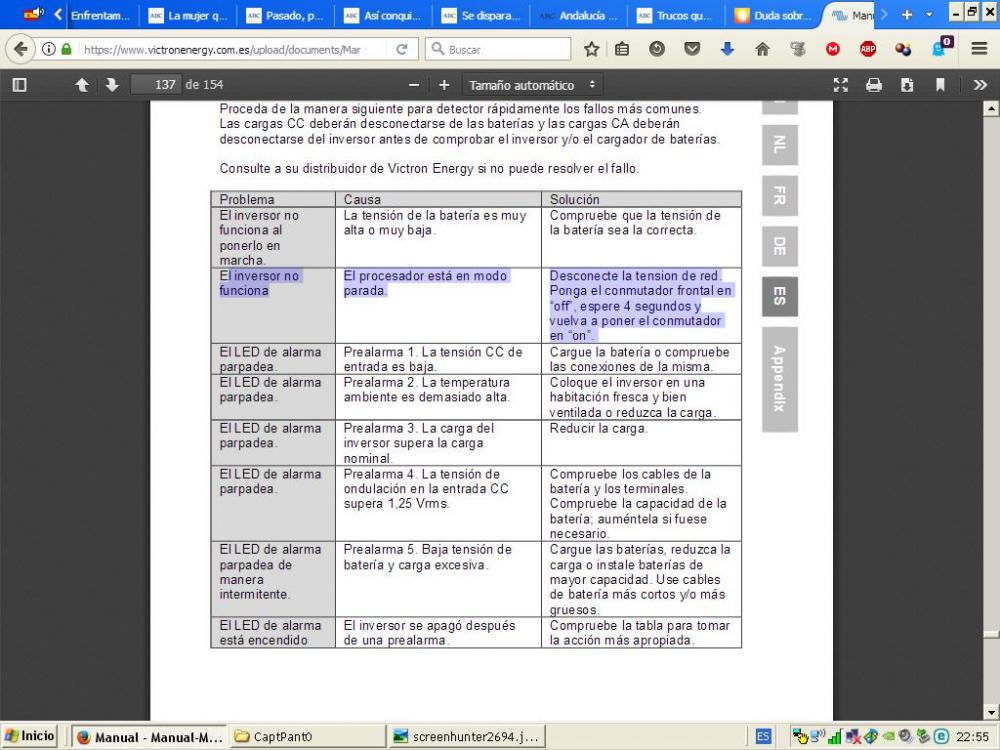Switch to the Así conqui... tab

coord(384,15)
